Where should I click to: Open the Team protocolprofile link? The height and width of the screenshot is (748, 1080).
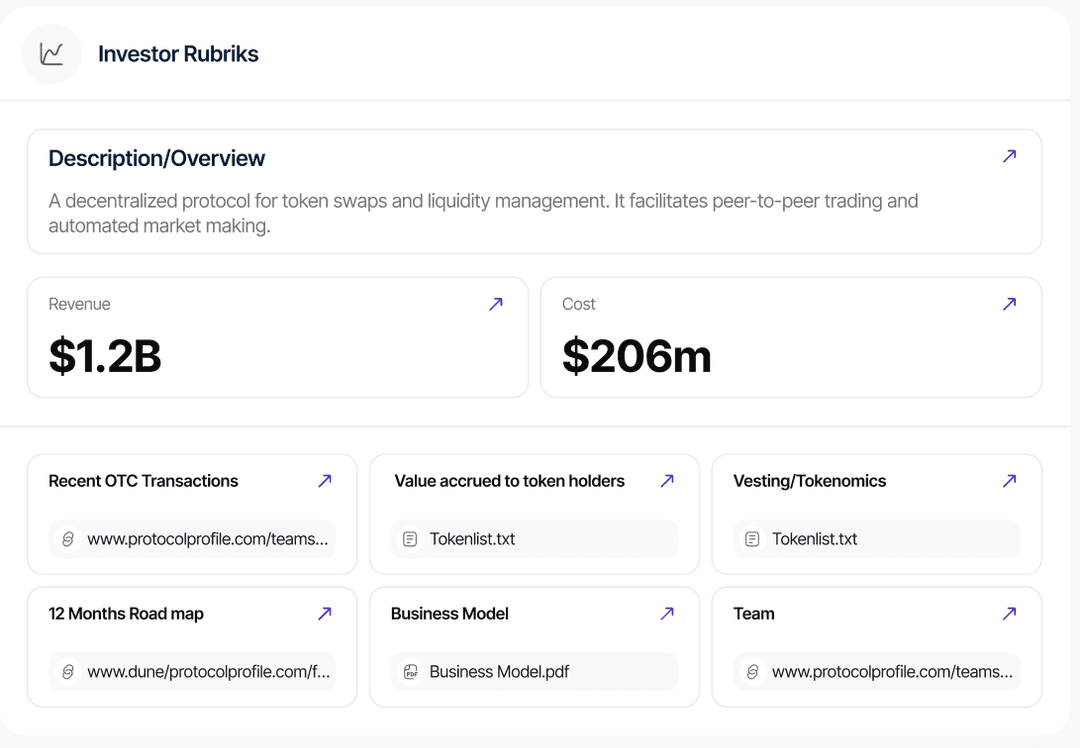coord(892,672)
